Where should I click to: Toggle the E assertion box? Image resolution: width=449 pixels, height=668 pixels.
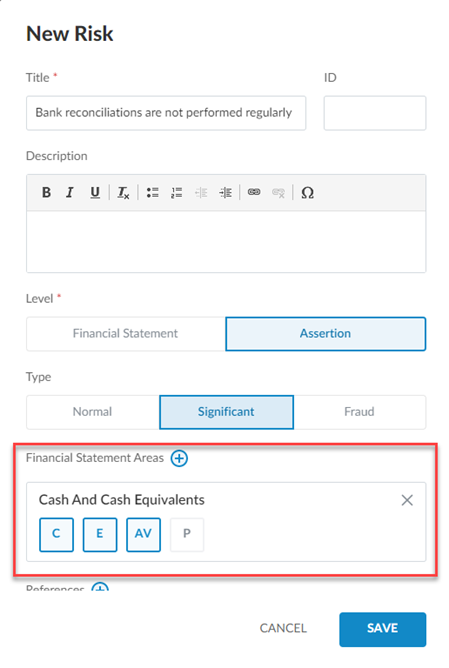pos(100,535)
